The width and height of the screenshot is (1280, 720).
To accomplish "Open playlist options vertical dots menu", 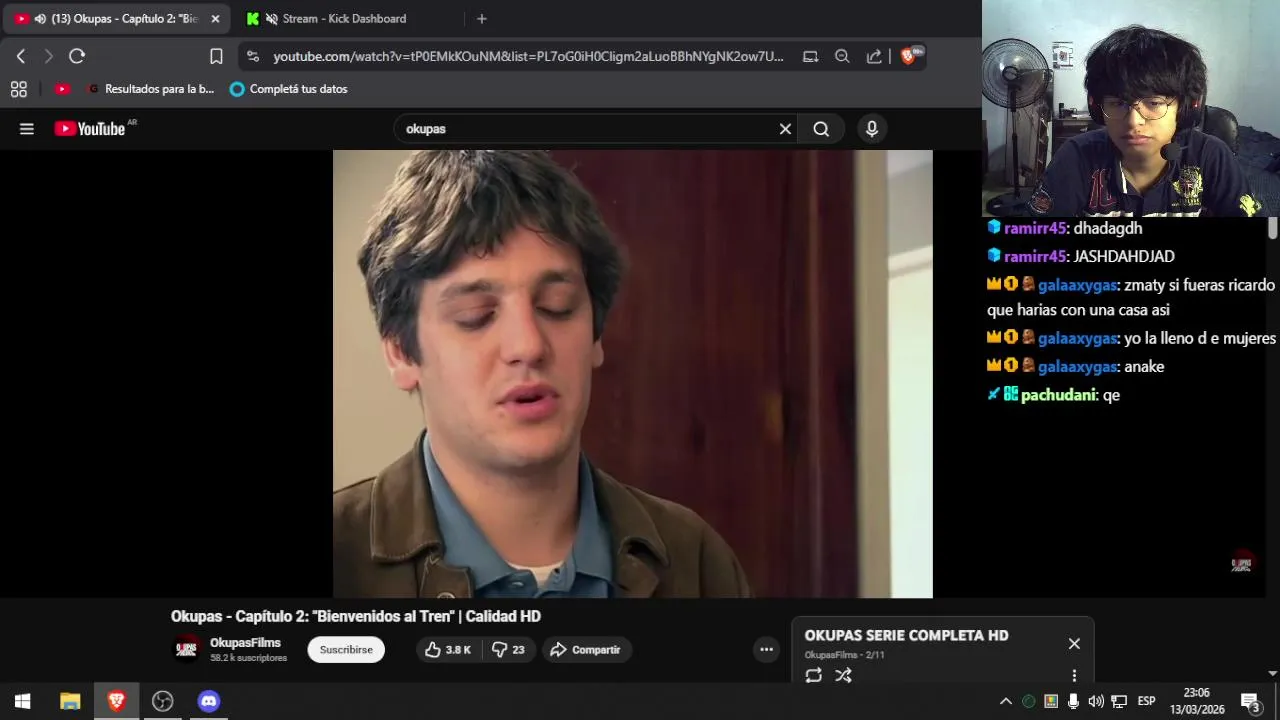I will 1074,675.
